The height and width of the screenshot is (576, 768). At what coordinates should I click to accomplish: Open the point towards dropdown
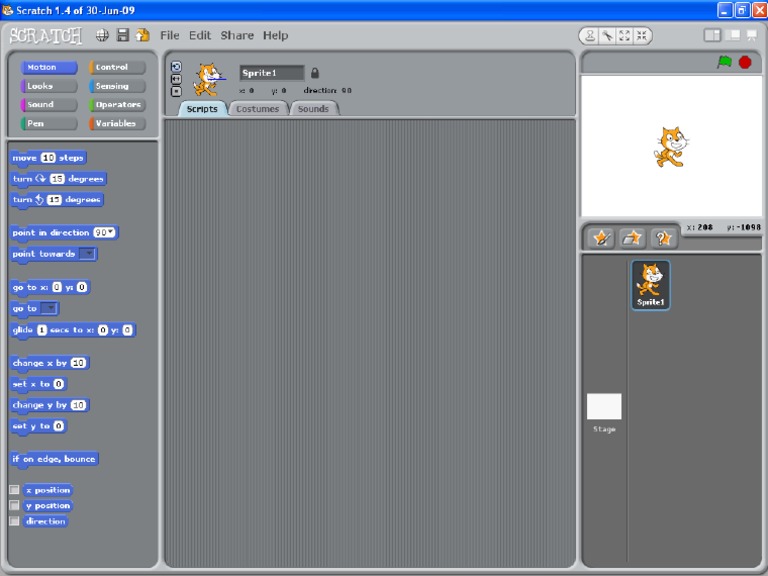[88, 254]
